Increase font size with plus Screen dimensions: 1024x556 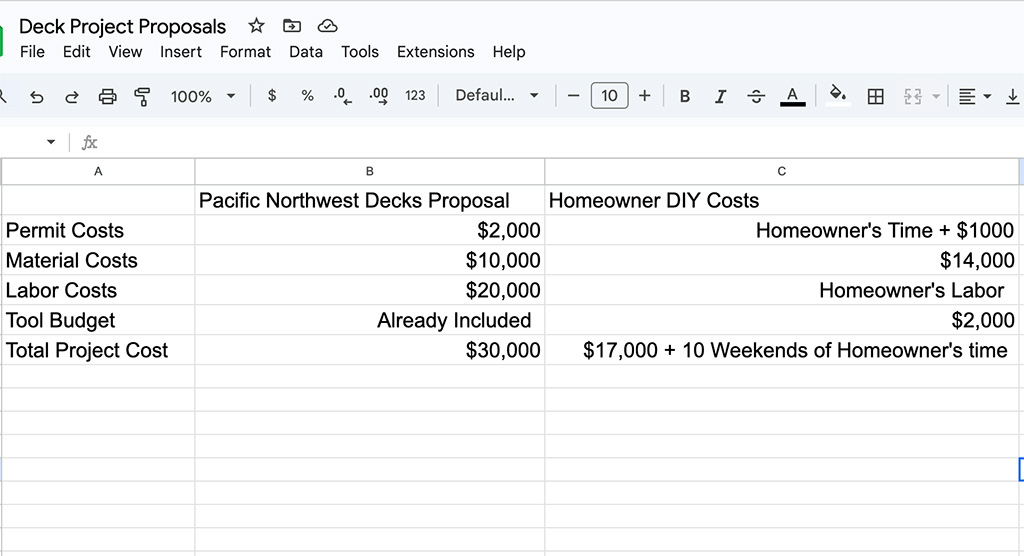[x=645, y=96]
